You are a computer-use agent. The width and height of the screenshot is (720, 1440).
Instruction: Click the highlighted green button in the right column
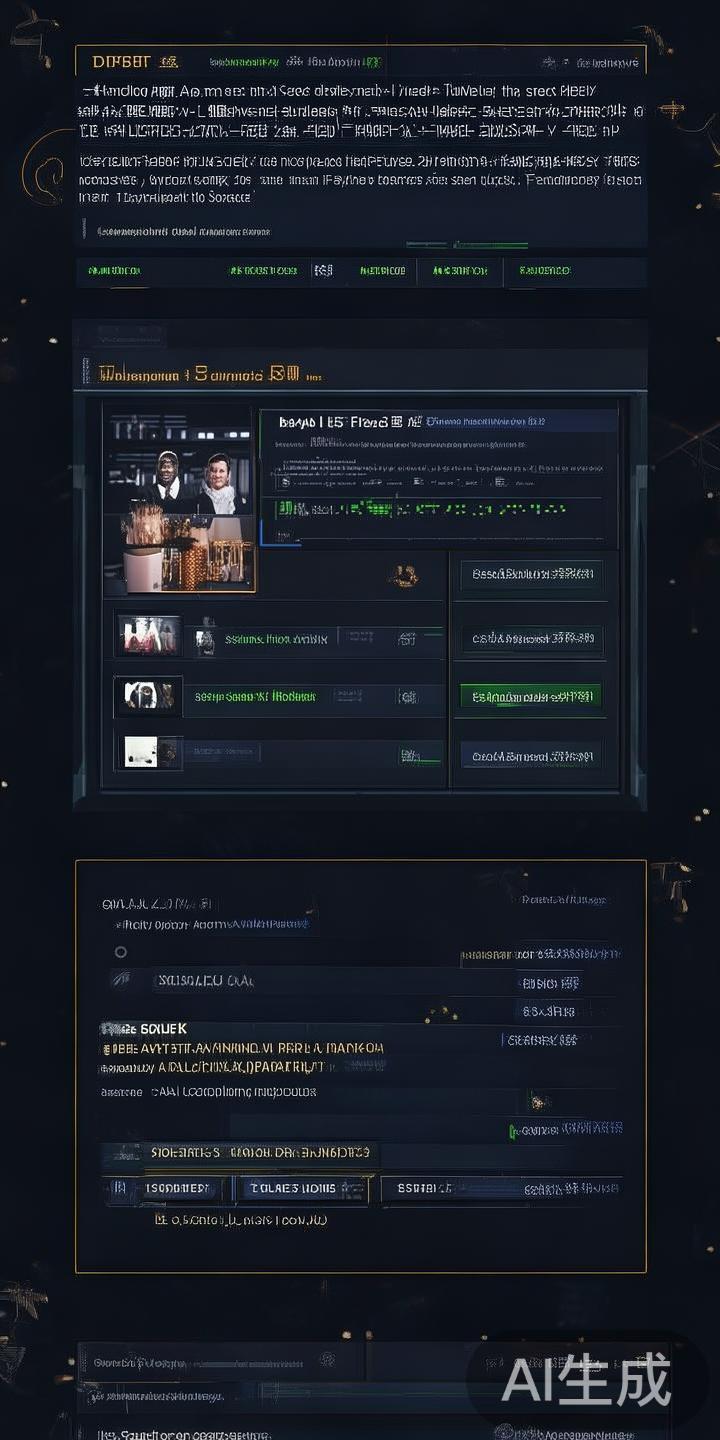(530, 696)
